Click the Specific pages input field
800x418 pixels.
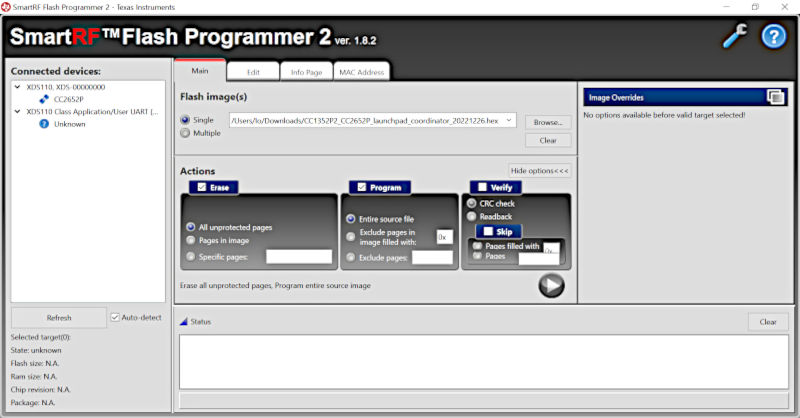click(x=298, y=257)
